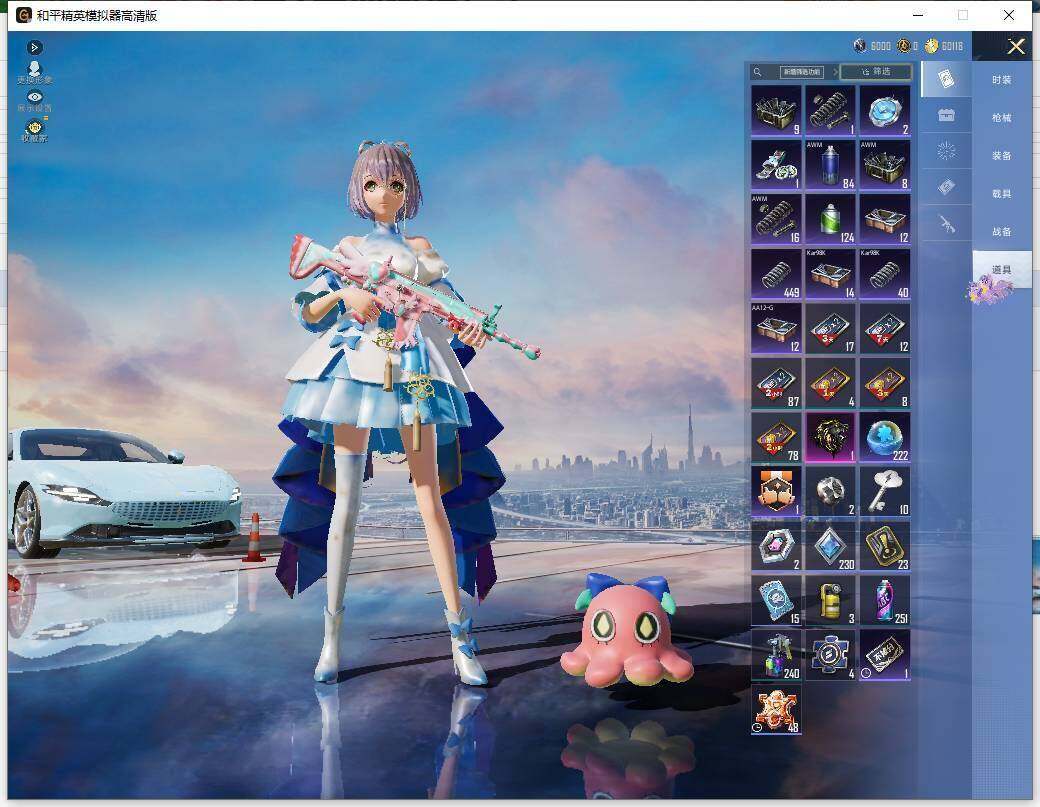
Task: Select the 道具 tab
Action: click(x=1002, y=269)
